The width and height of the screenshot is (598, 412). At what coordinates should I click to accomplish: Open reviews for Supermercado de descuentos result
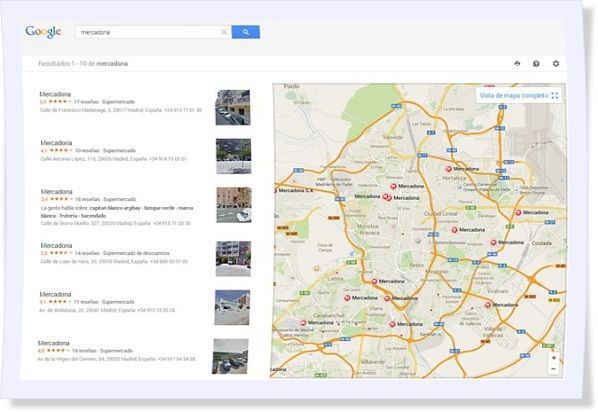tap(87, 253)
